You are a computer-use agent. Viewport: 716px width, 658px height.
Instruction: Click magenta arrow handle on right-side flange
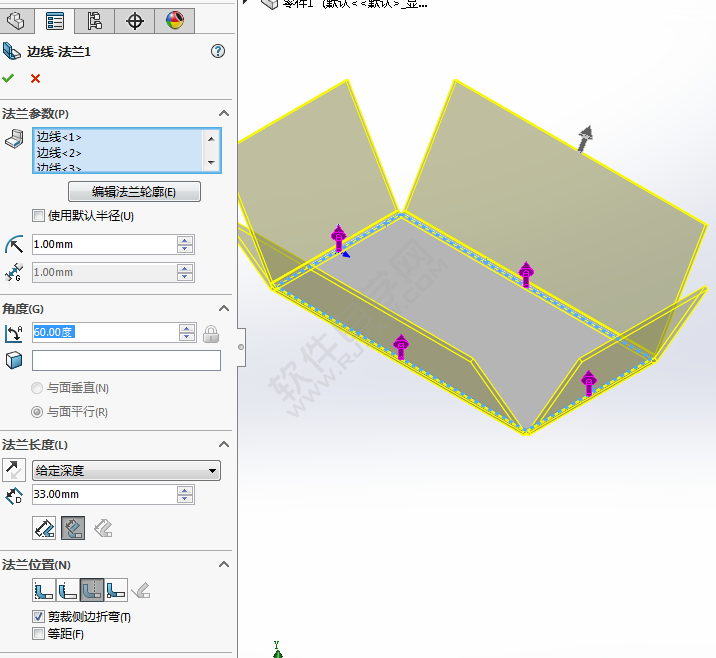pos(589,383)
